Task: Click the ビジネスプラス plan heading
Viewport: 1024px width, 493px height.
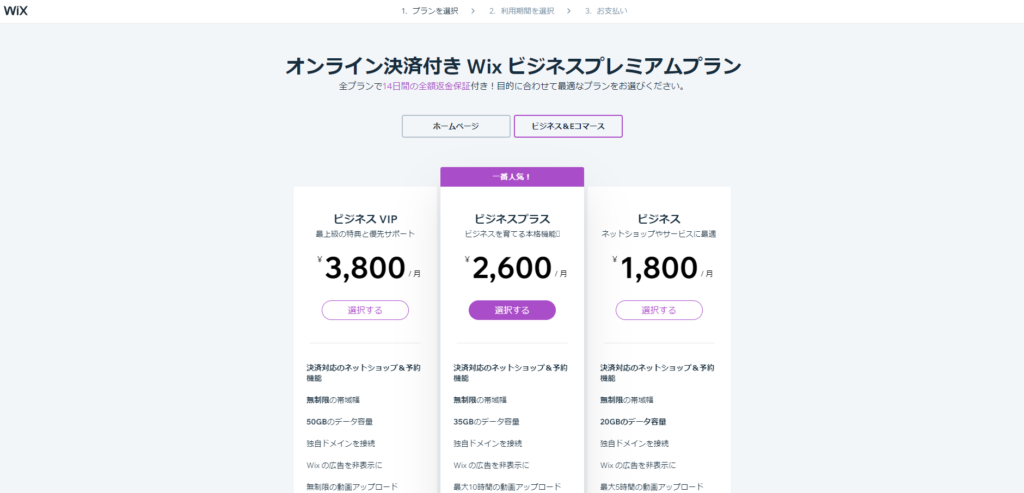Action: [x=512, y=219]
